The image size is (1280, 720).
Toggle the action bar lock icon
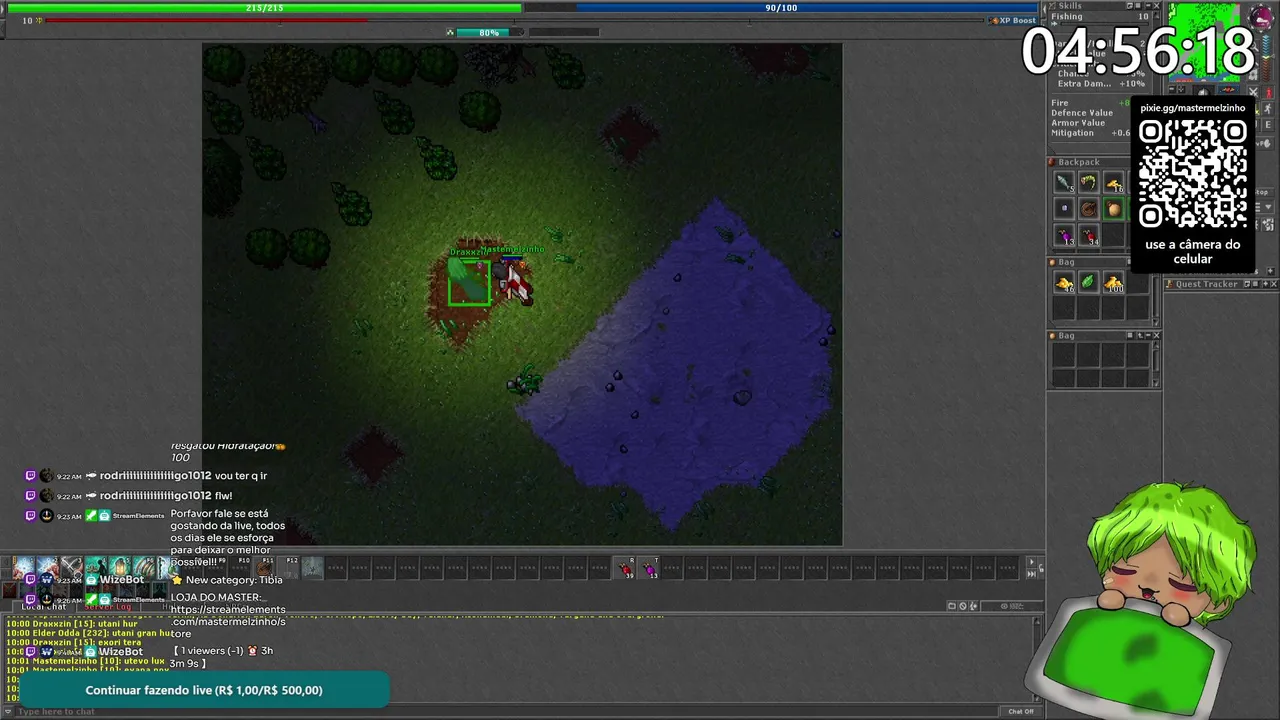pos(1041,568)
